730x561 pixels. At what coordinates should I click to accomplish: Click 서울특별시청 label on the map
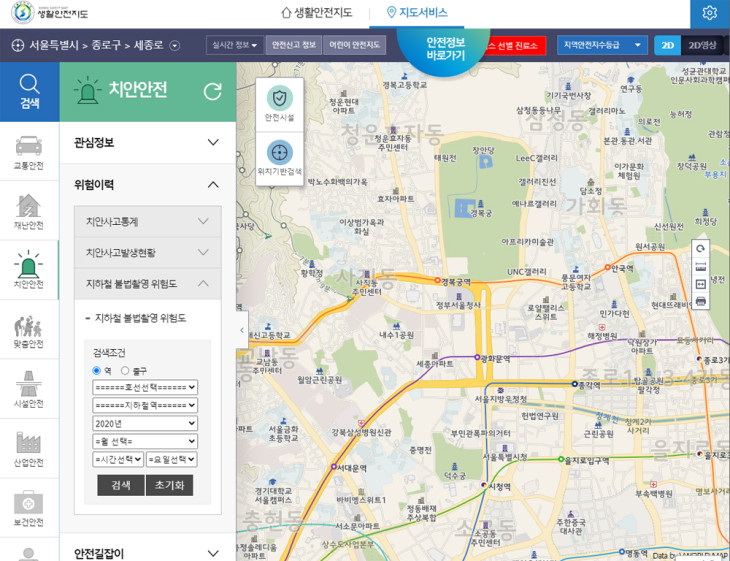(505, 457)
